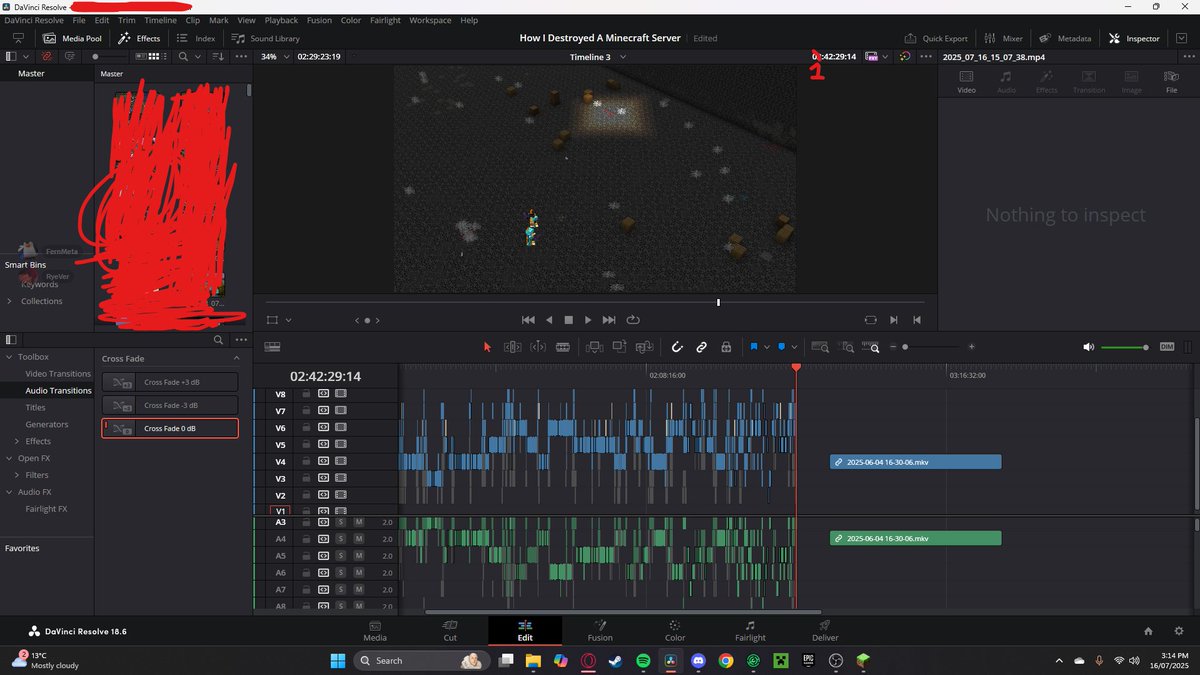
Task: Click the Replace Clip icon
Action: click(x=644, y=347)
